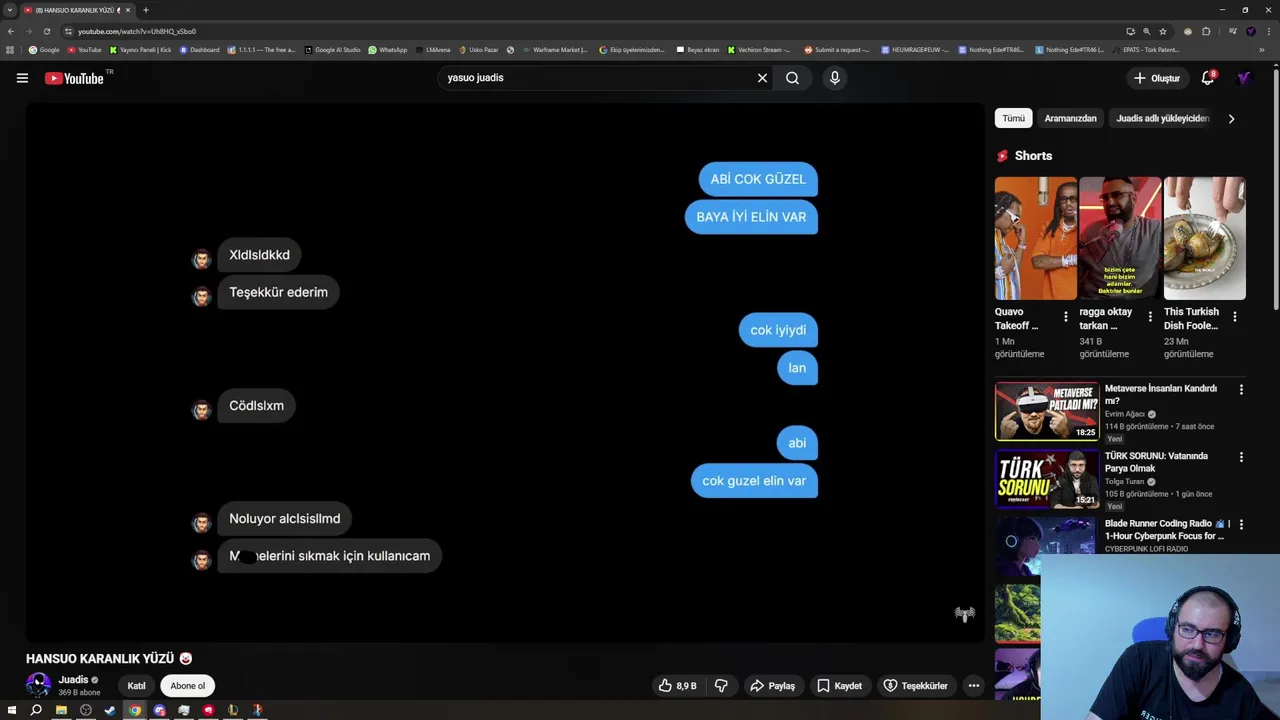
Task: Dislike the video with thumbs down
Action: click(x=721, y=686)
